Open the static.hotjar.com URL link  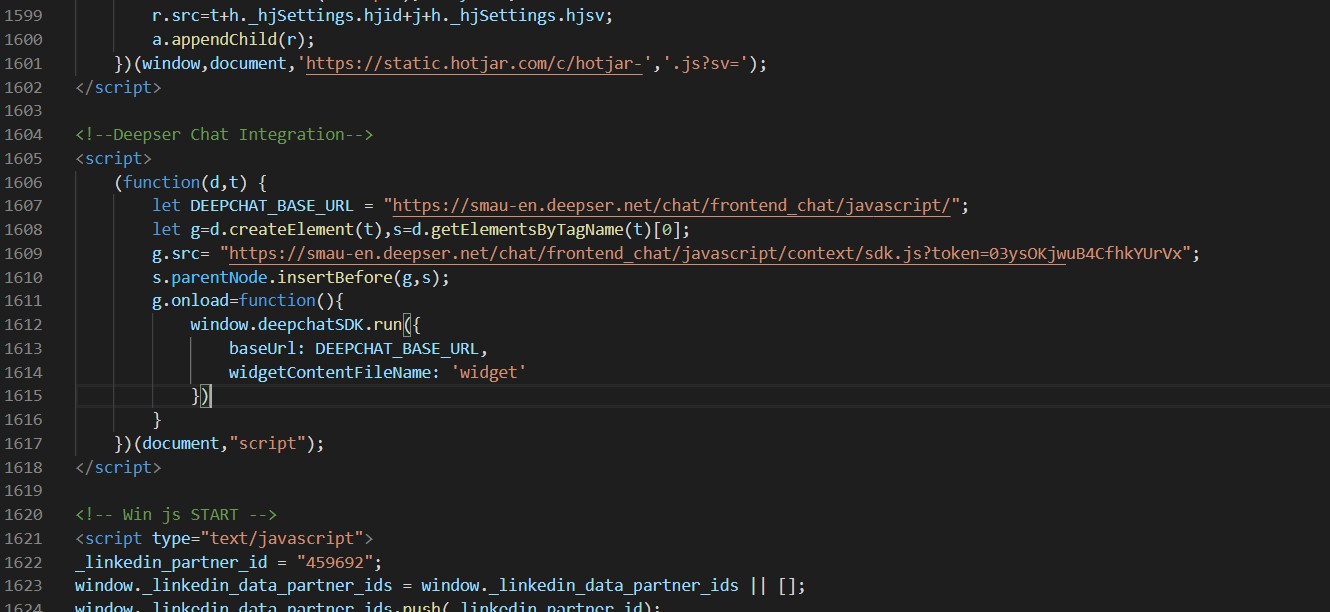pyautogui.click(x=474, y=63)
